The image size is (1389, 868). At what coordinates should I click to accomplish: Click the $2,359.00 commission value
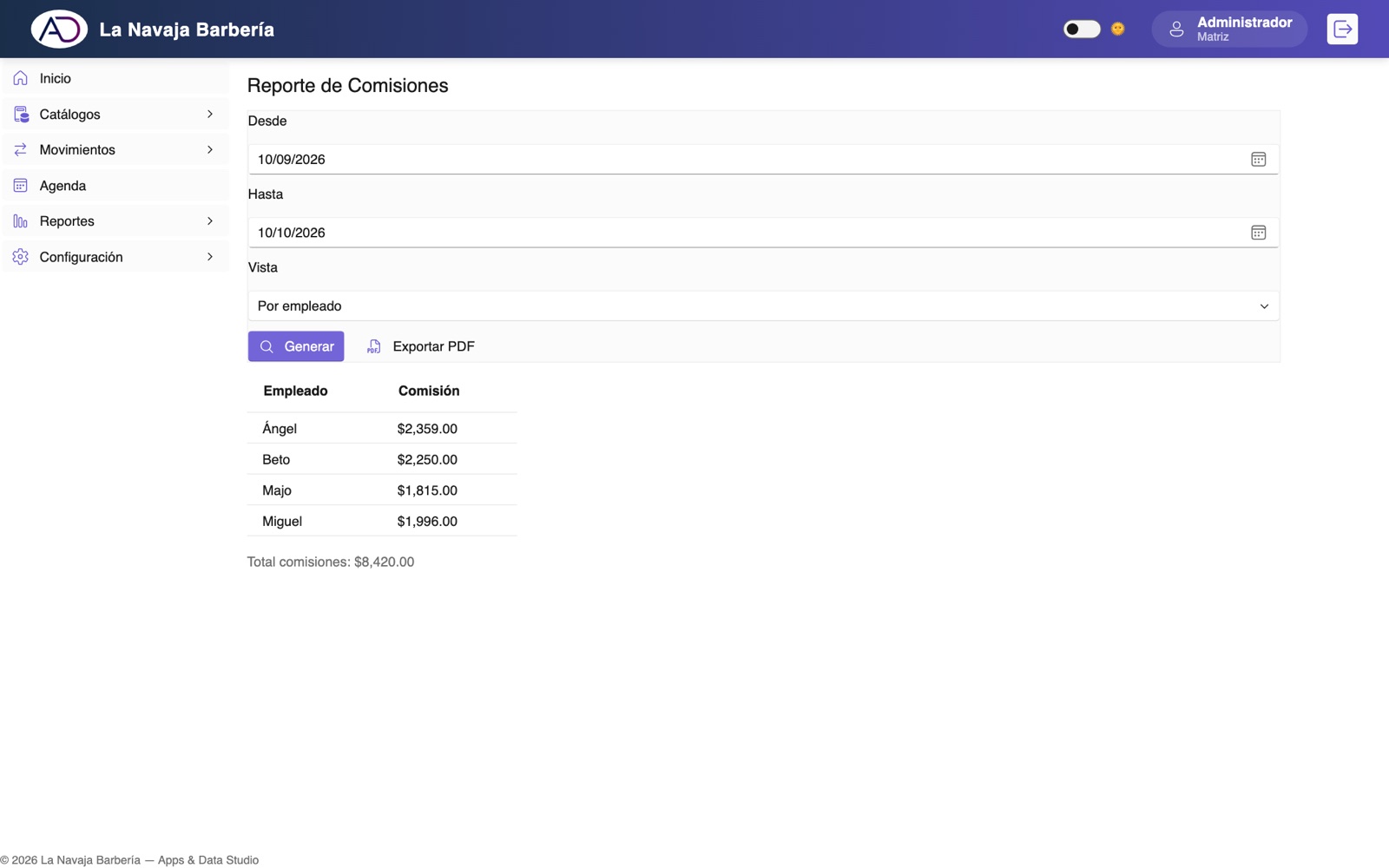click(x=427, y=429)
